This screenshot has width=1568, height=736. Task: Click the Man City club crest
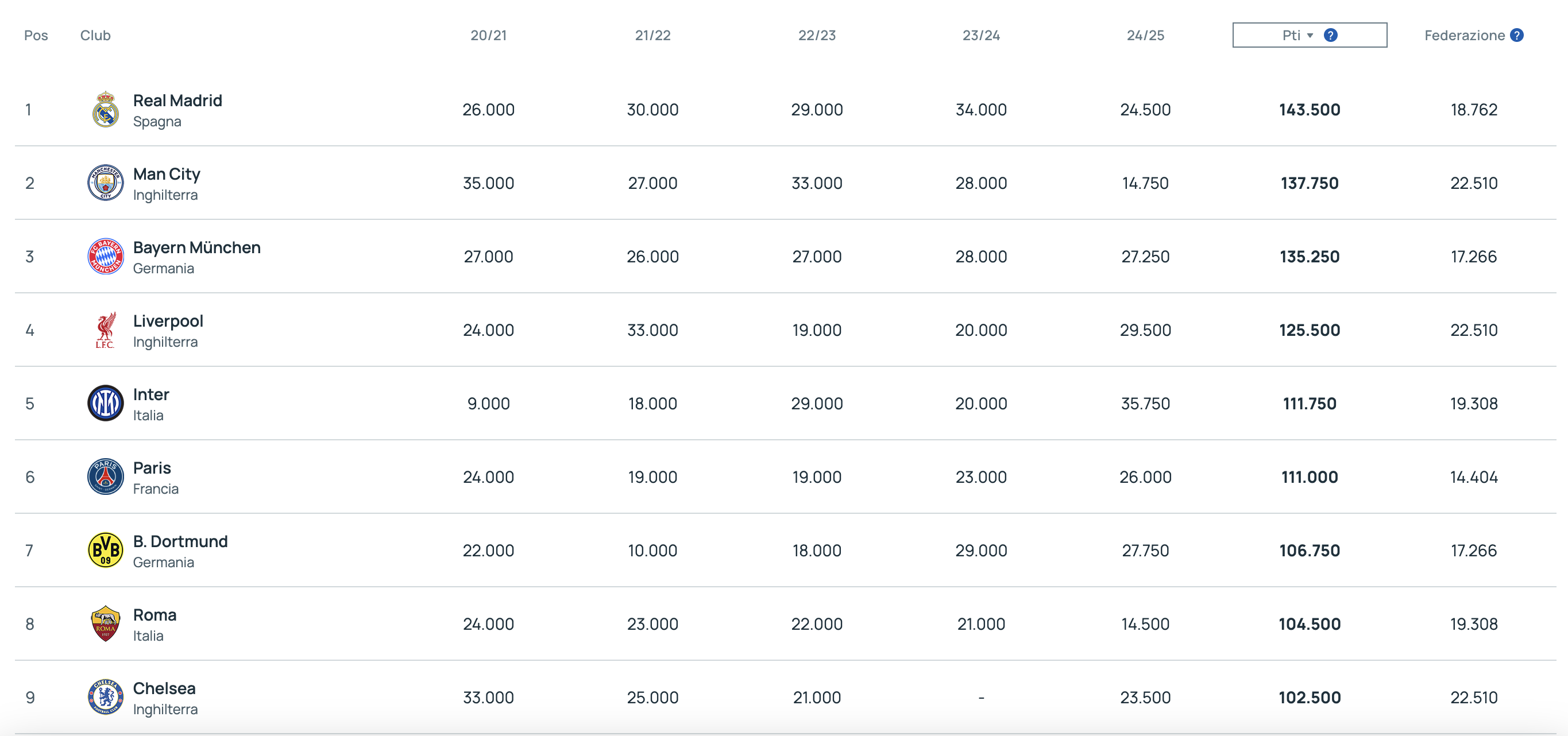click(105, 183)
